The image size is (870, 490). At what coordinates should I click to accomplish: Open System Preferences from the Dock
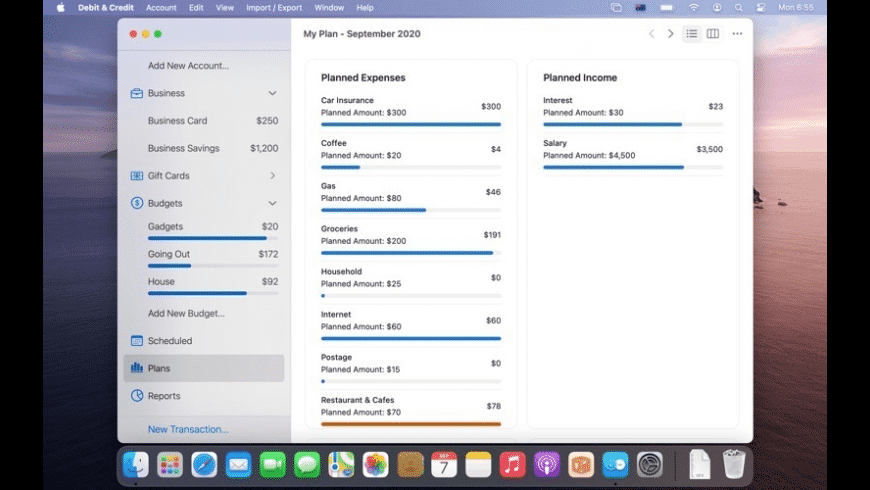click(x=650, y=464)
